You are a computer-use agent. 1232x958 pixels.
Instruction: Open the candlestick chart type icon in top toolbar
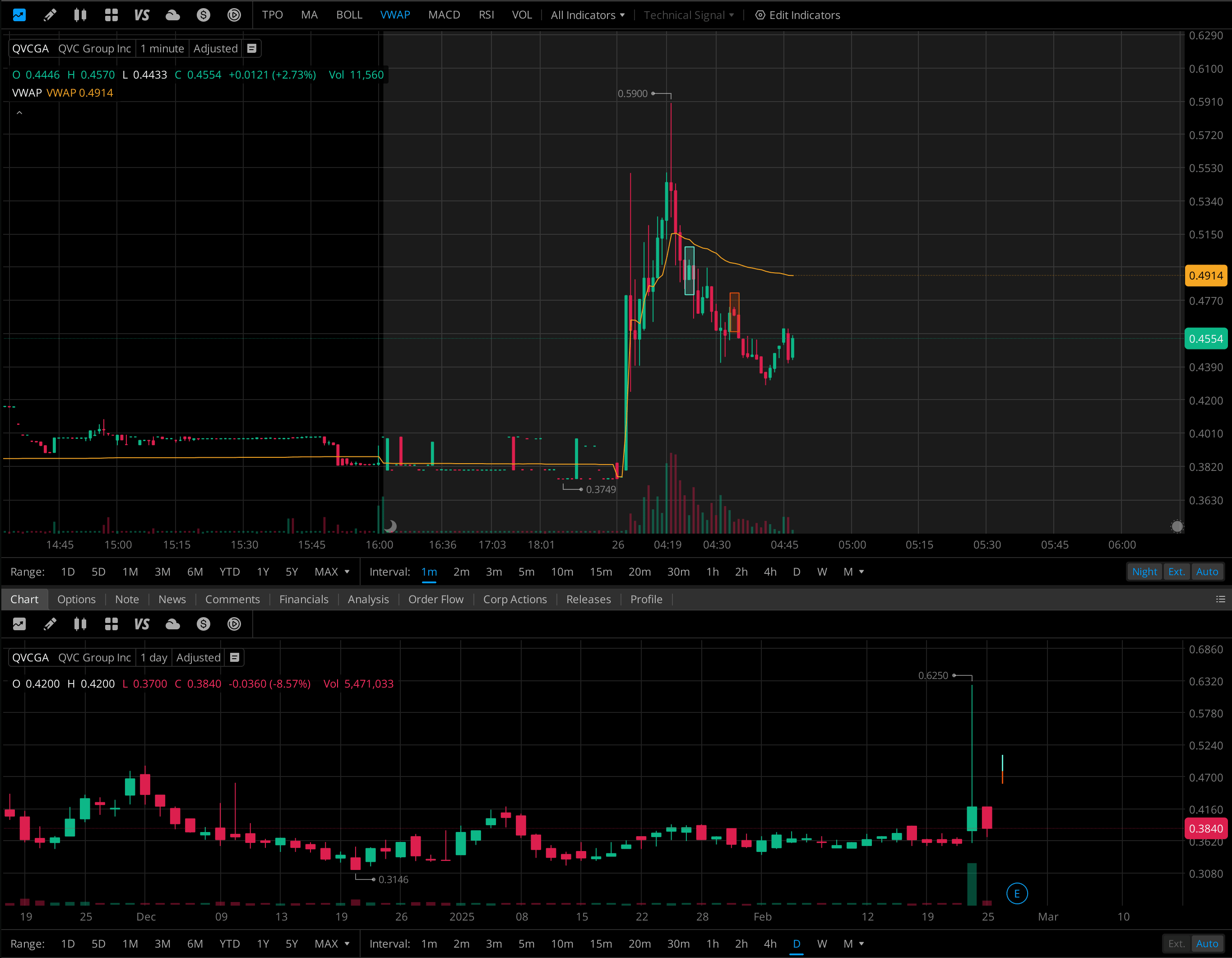(80, 15)
